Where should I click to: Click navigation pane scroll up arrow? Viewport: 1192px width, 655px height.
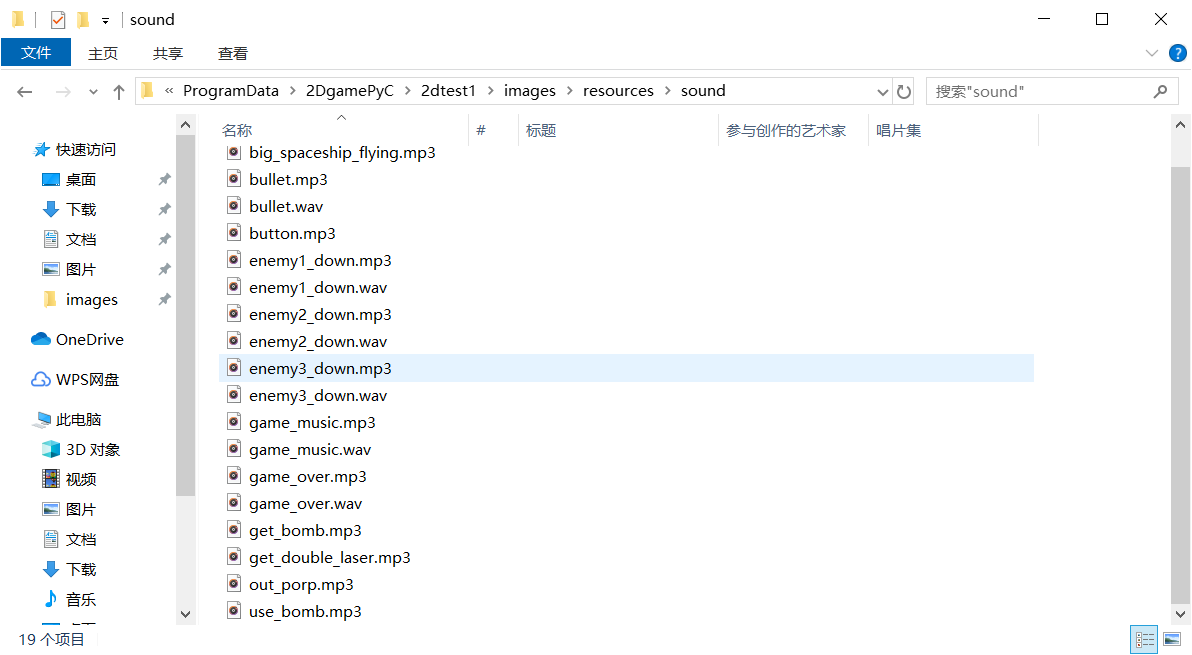(x=185, y=125)
